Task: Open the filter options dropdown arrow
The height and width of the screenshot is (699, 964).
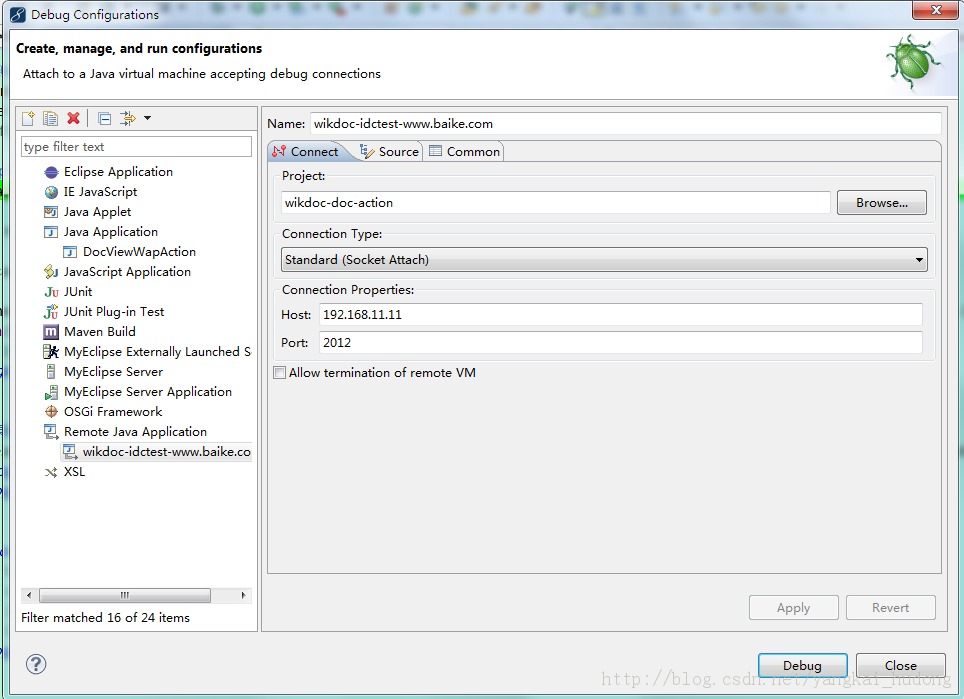Action: 148,118
